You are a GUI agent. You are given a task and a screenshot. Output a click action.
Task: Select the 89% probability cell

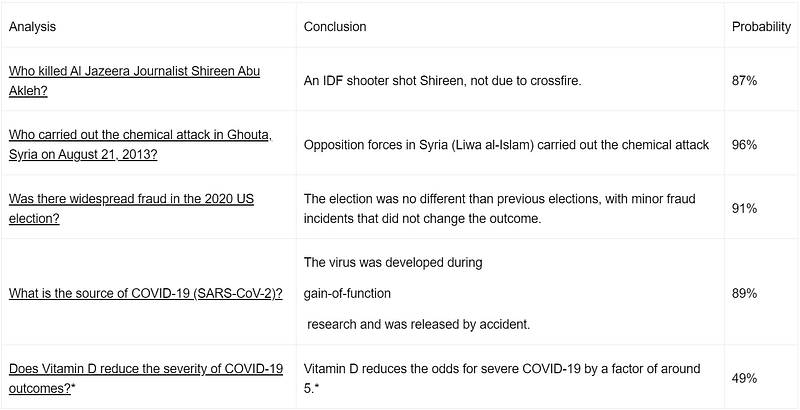point(744,293)
